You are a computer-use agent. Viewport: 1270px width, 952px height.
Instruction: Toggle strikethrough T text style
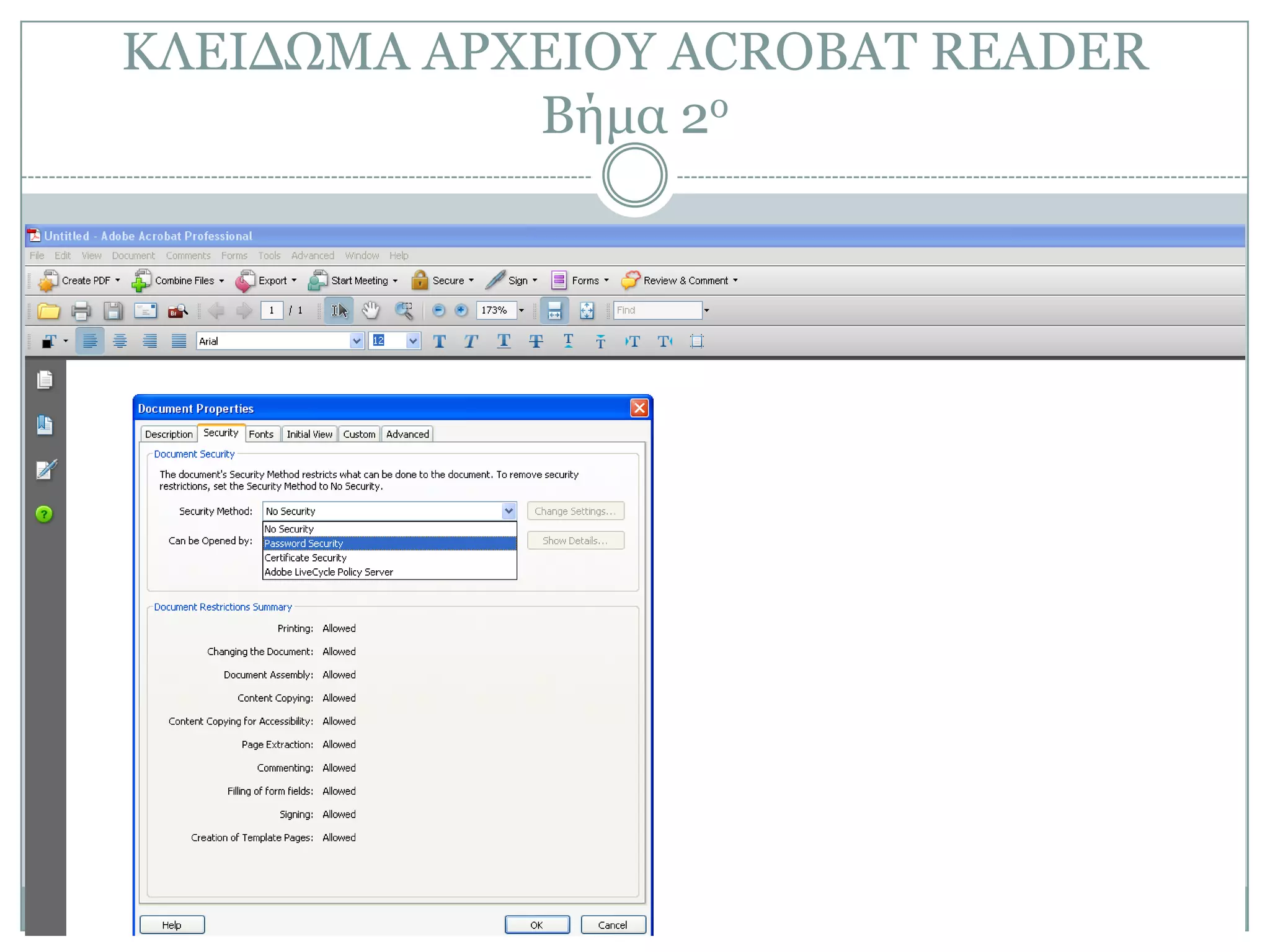coord(536,342)
